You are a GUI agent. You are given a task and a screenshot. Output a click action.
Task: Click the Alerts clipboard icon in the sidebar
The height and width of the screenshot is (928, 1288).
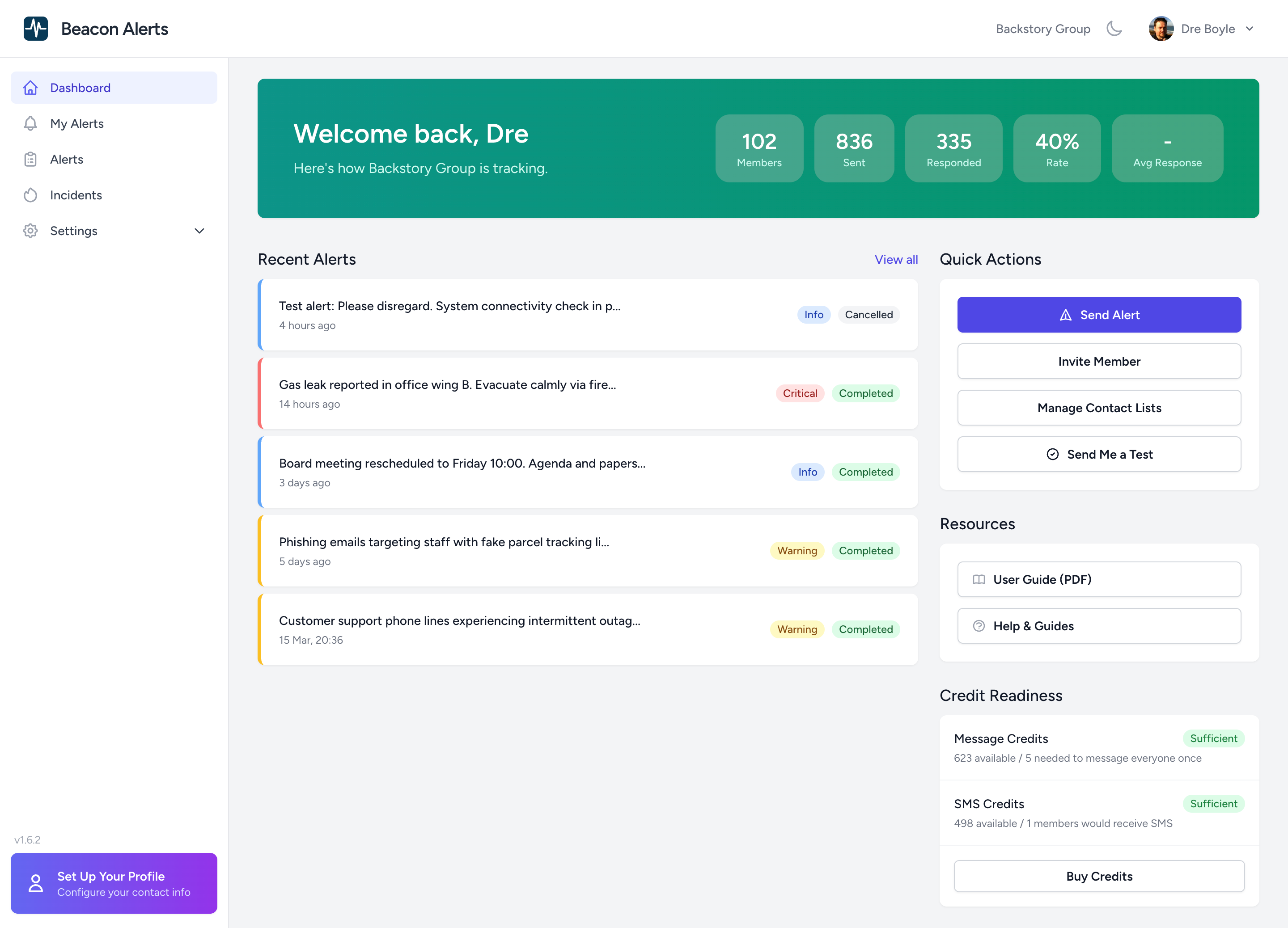pyautogui.click(x=31, y=160)
